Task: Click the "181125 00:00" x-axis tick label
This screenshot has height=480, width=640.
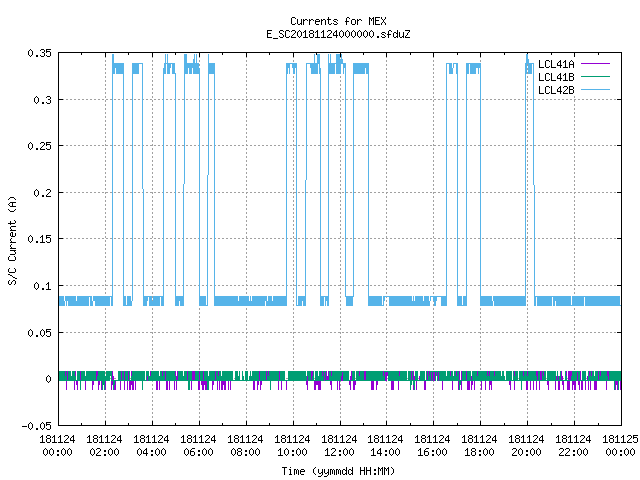Action: (620, 446)
